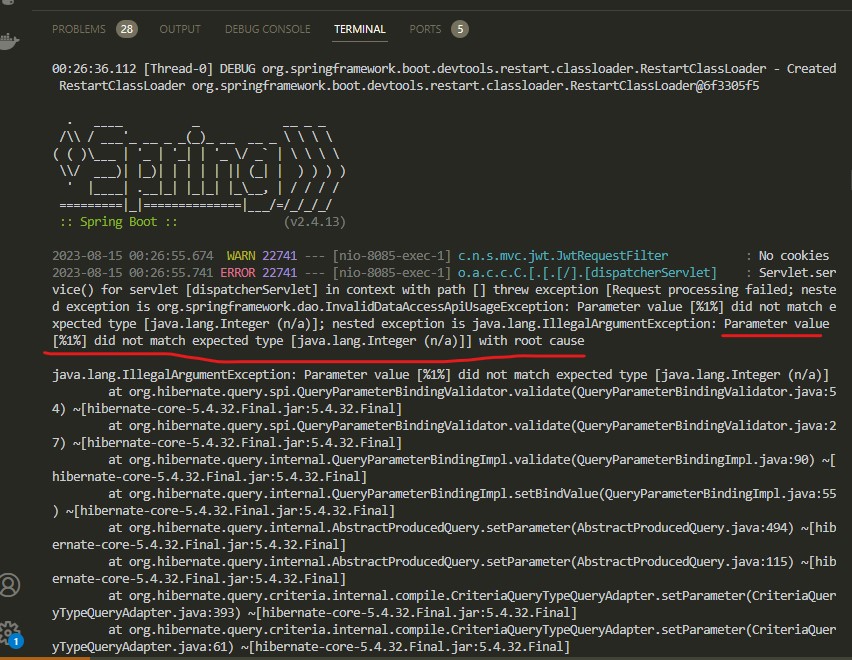
Task: Click the yellow WARN log level label
Action: point(241,256)
